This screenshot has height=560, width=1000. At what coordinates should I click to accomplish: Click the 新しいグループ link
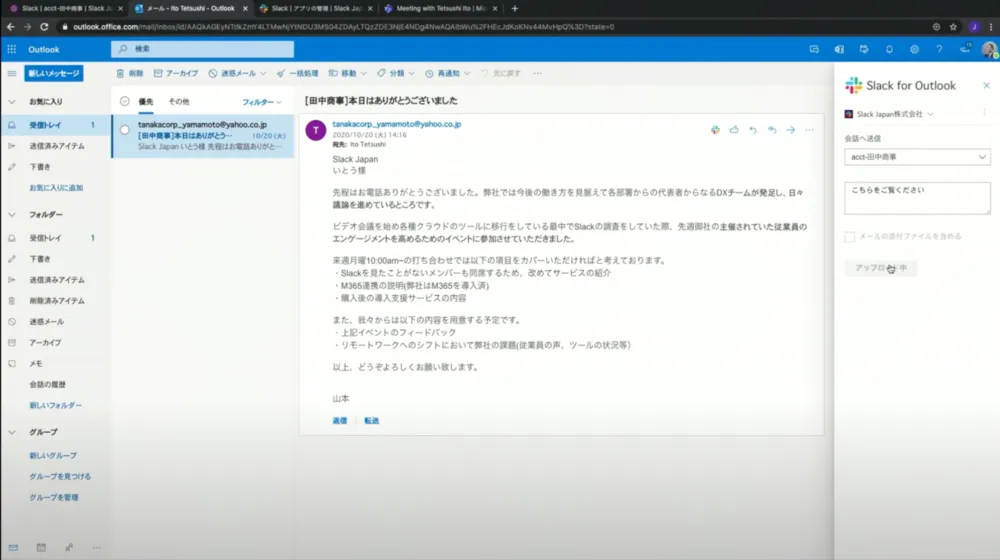(53, 455)
